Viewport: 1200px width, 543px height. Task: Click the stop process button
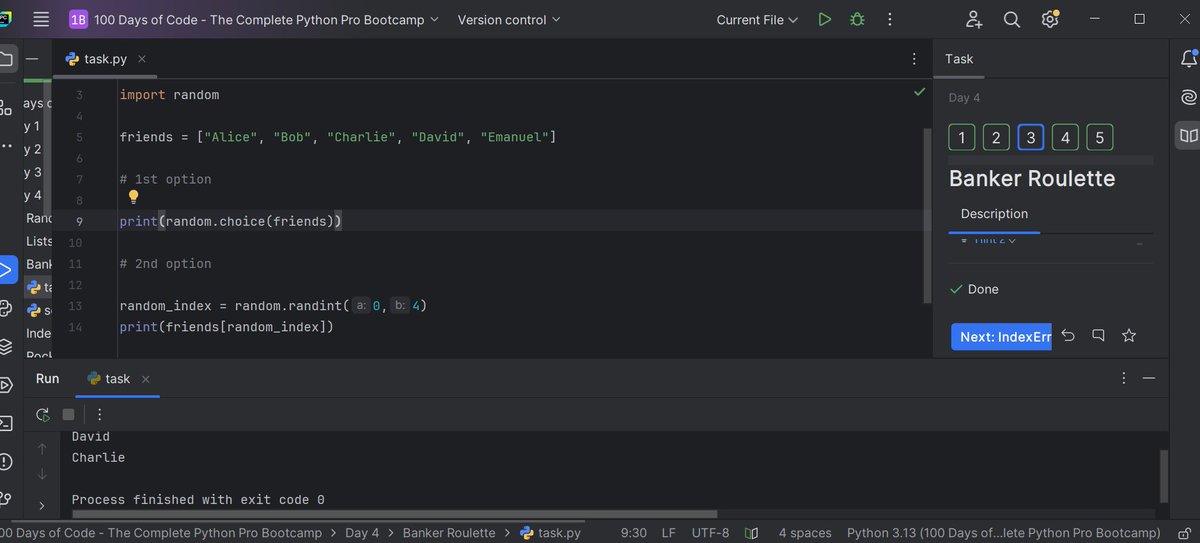click(x=68, y=414)
